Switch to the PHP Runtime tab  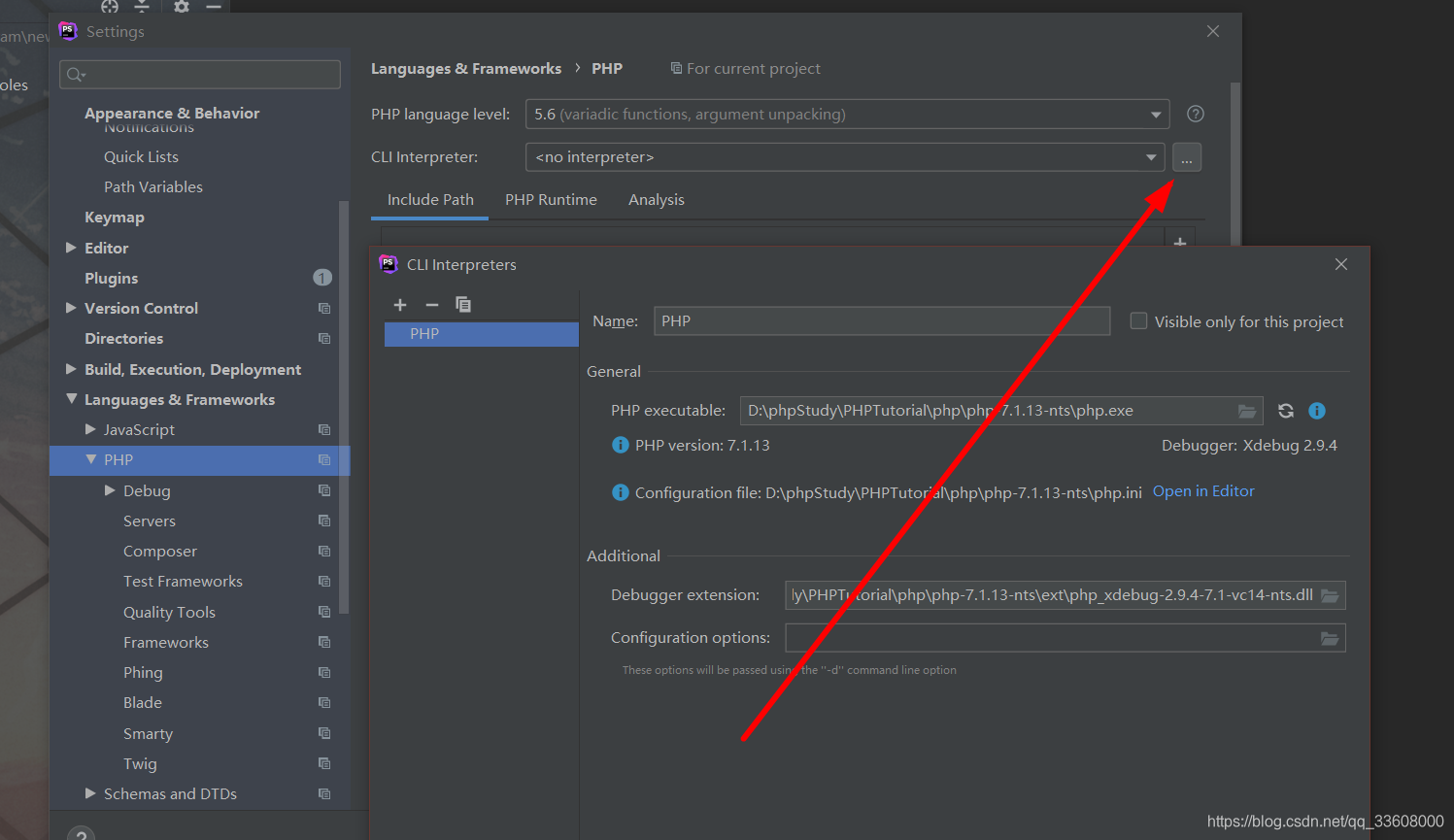(x=551, y=200)
